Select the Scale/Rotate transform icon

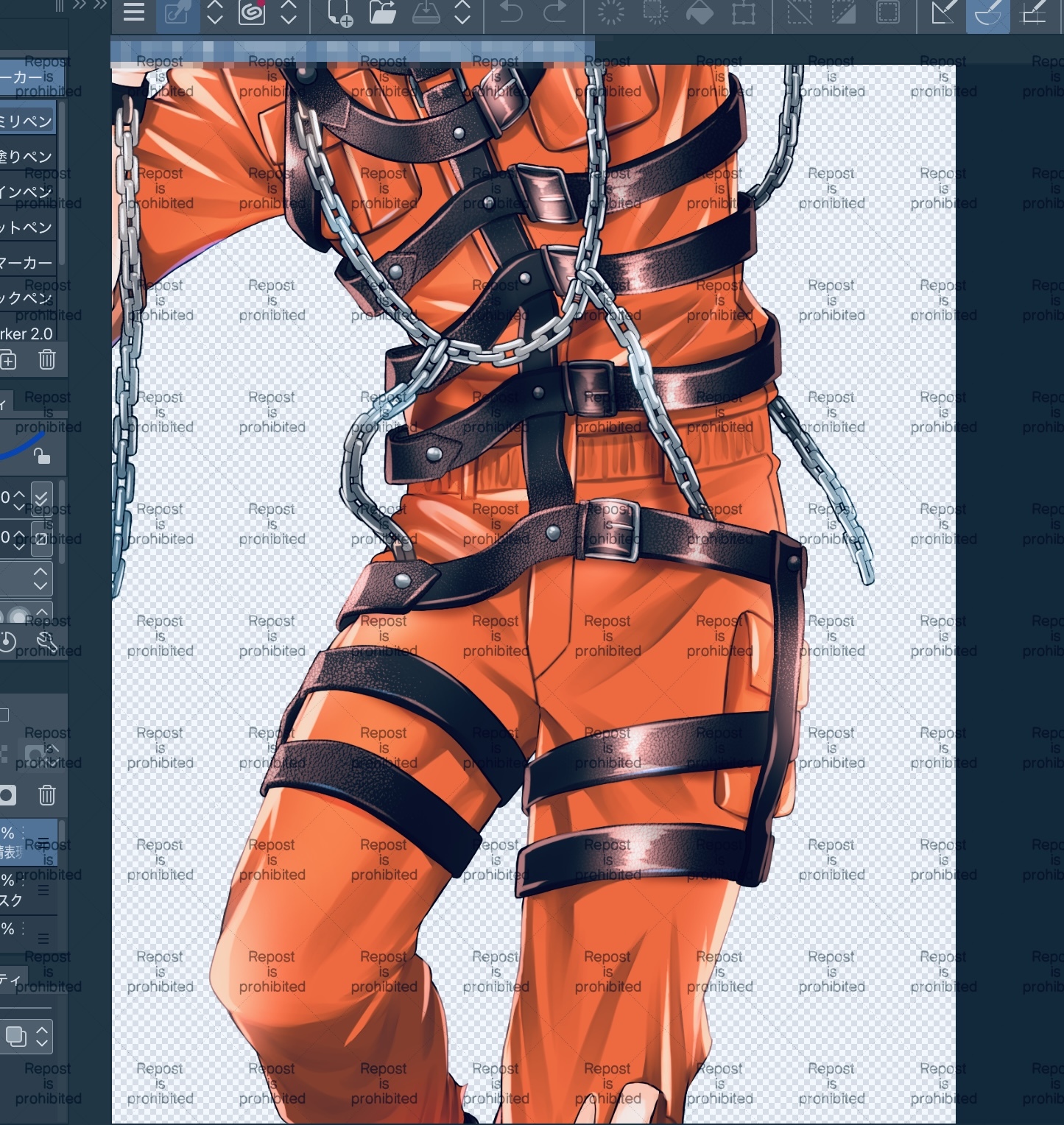(743, 13)
